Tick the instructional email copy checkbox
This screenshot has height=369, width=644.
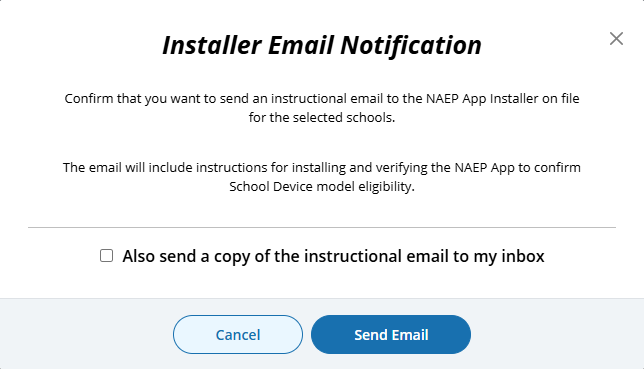click(x=106, y=256)
